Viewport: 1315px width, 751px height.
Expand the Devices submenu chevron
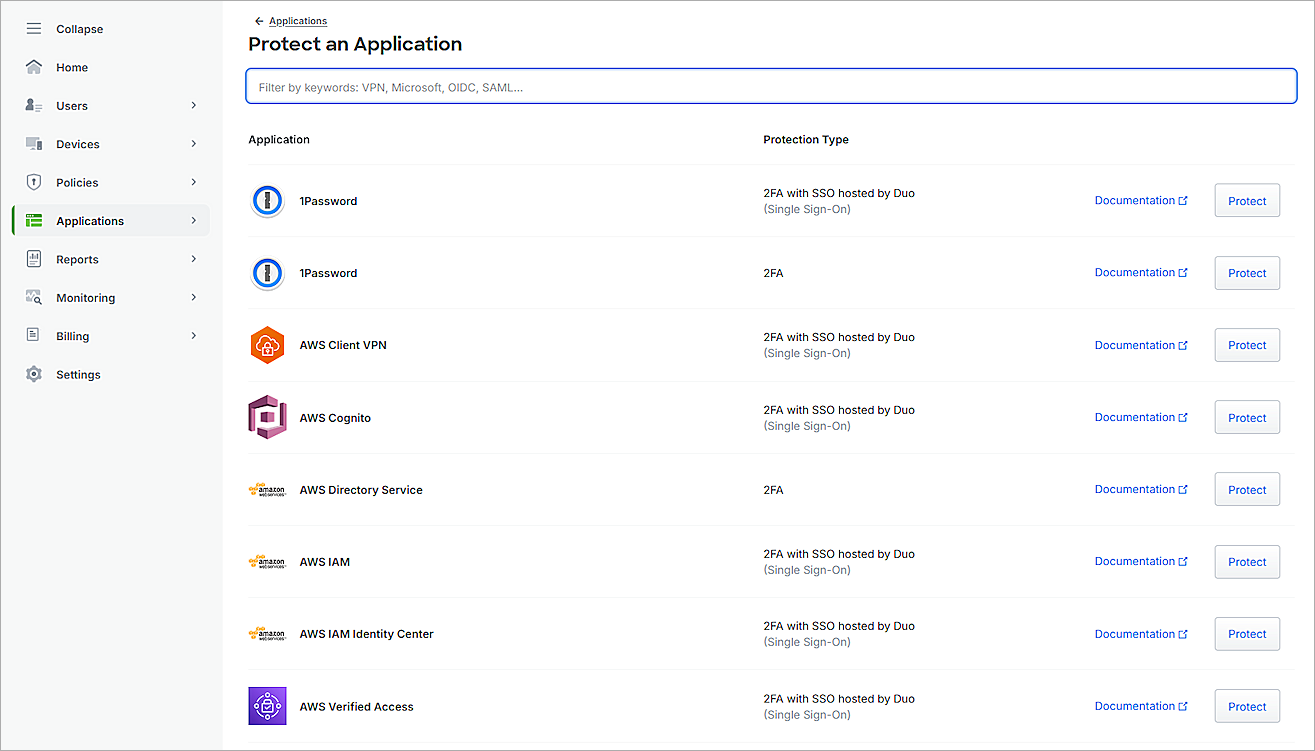194,144
